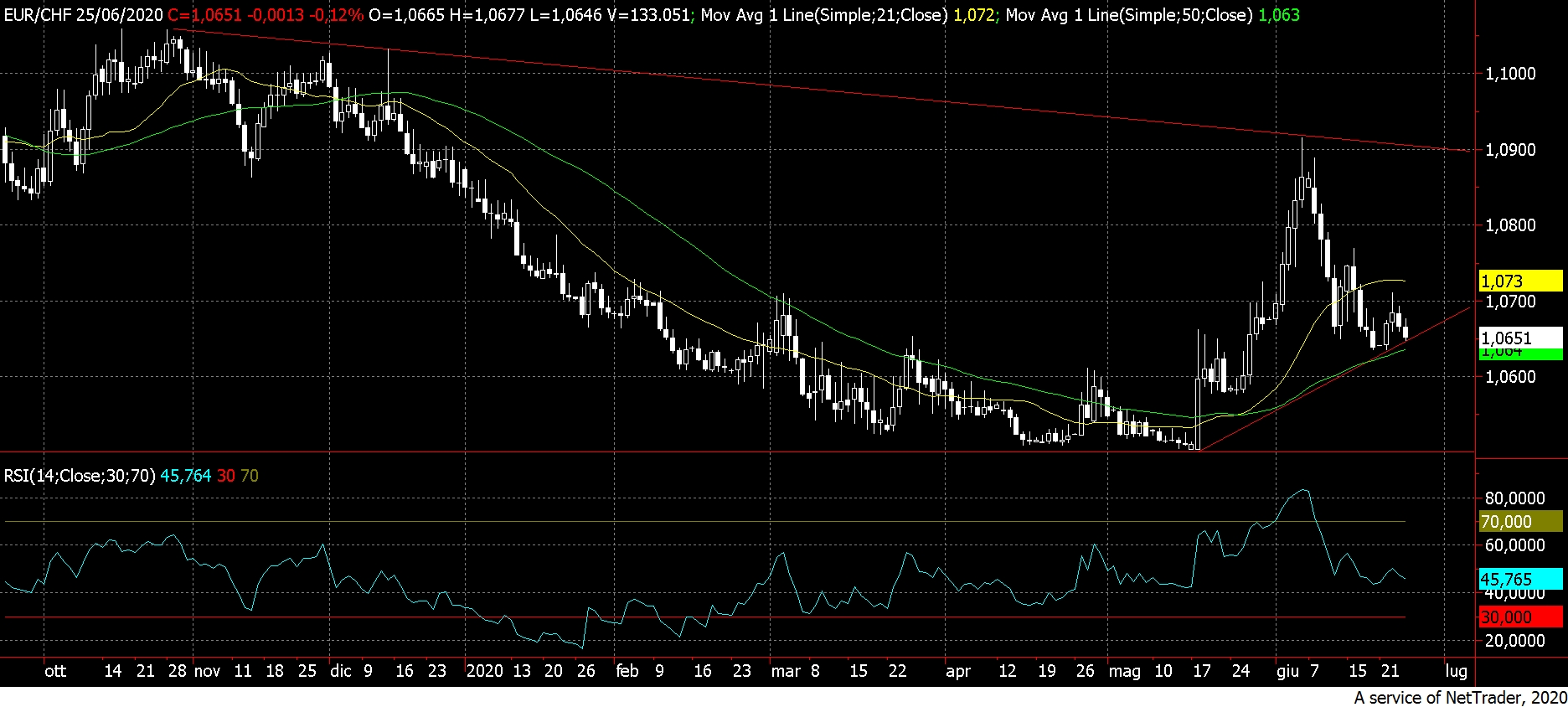Screen dimensions: 1568x707
Task: Click the date label 28 before nov
Action: coord(178,671)
